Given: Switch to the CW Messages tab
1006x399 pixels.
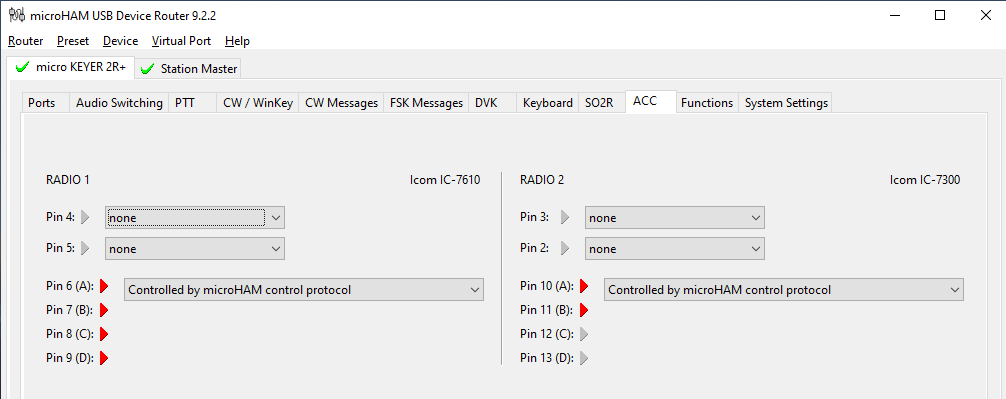Looking at the screenshot, I should click(341, 103).
